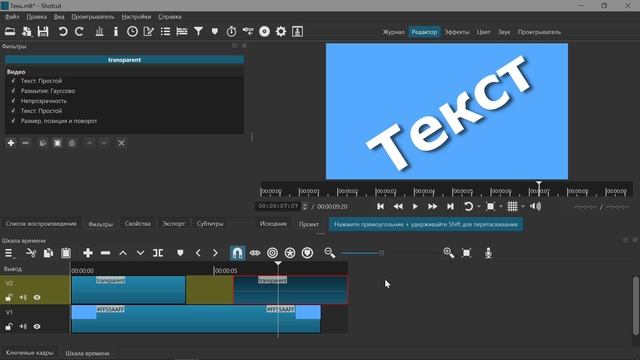The width and height of the screenshot is (640, 360).
Task: Uncheck Непрозрачность filter checkbox
Action: 13,101
